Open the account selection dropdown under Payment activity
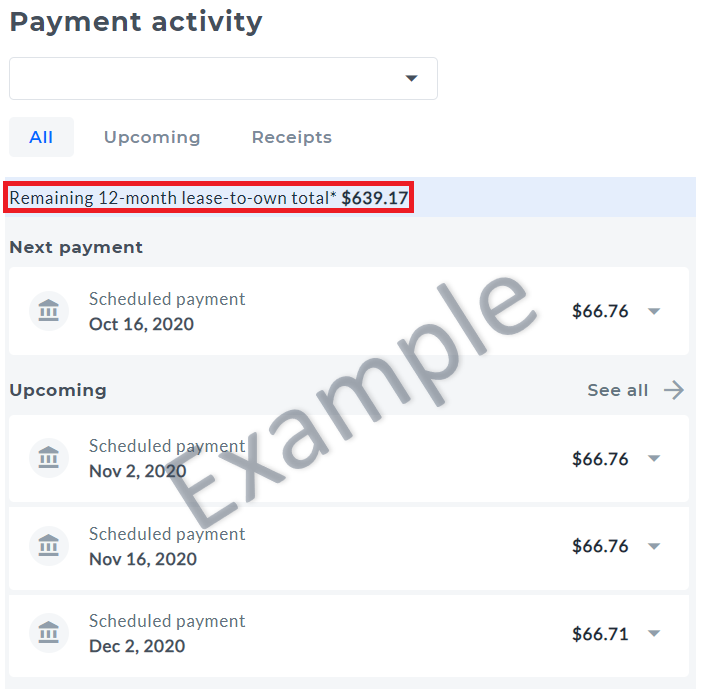 (x=223, y=78)
